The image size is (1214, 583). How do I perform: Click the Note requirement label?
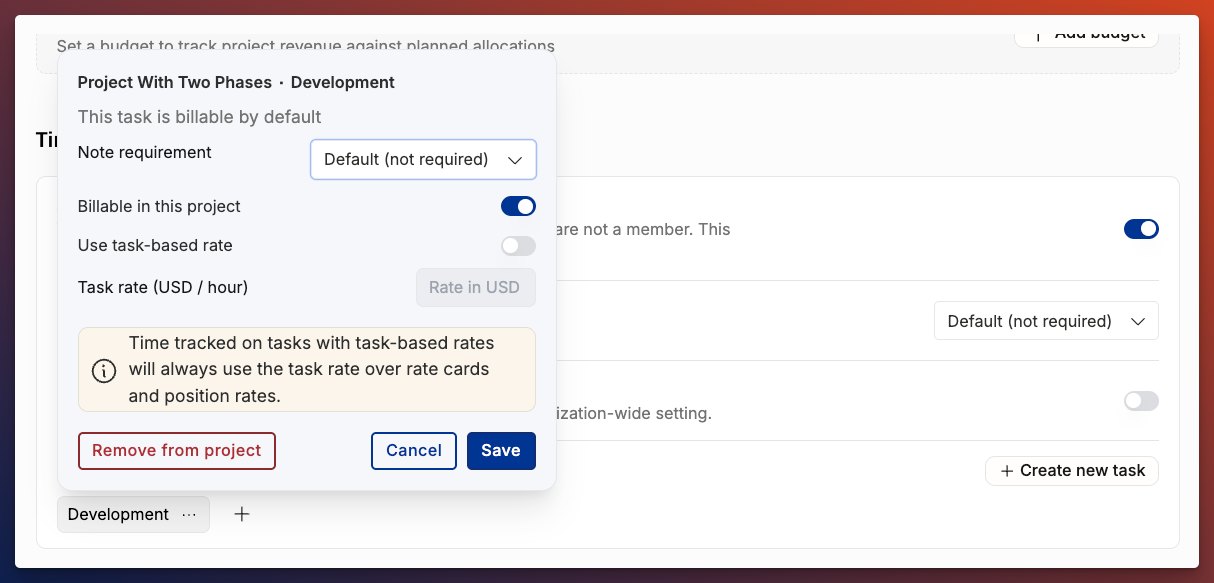(145, 152)
